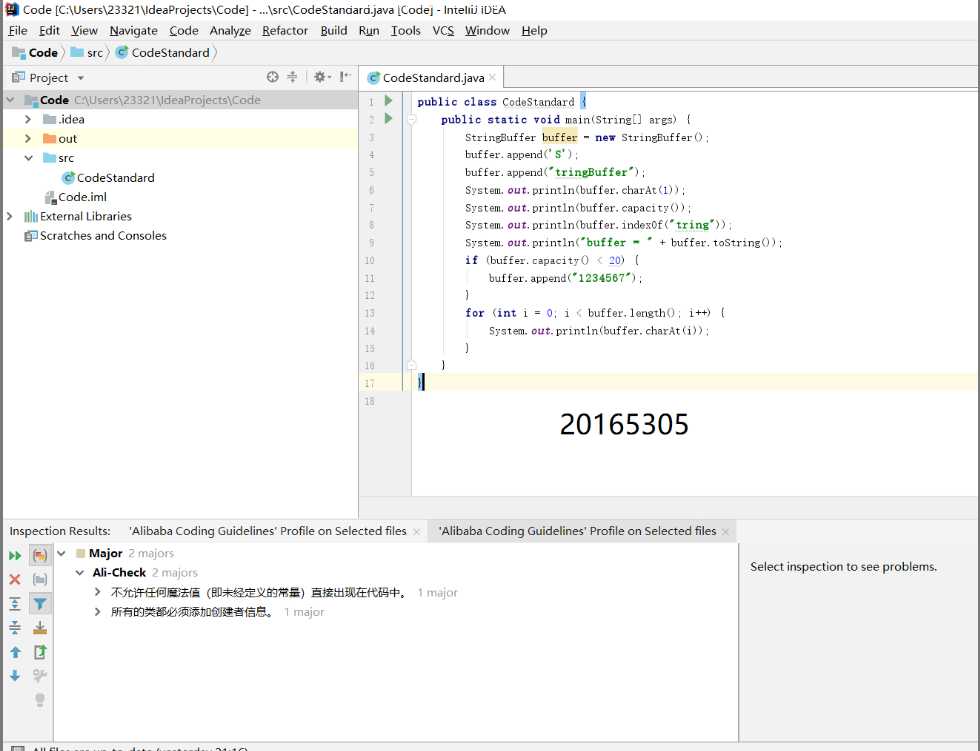Image resolution: width=980 pixels, height=751 pixels.
Task: Switch to first Alibaba Coding Guidelines results tab
Action: (268, 531)
